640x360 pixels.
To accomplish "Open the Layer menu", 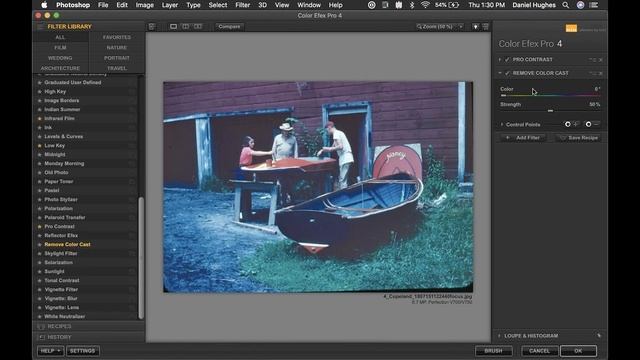I will pyautogui.click(x=170, y=5).
